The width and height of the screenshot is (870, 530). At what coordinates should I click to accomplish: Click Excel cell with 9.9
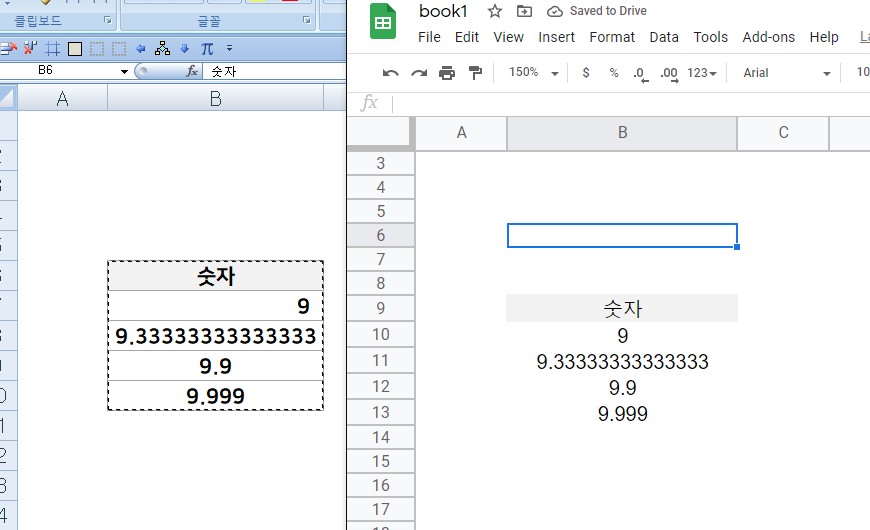pos(215,366)
